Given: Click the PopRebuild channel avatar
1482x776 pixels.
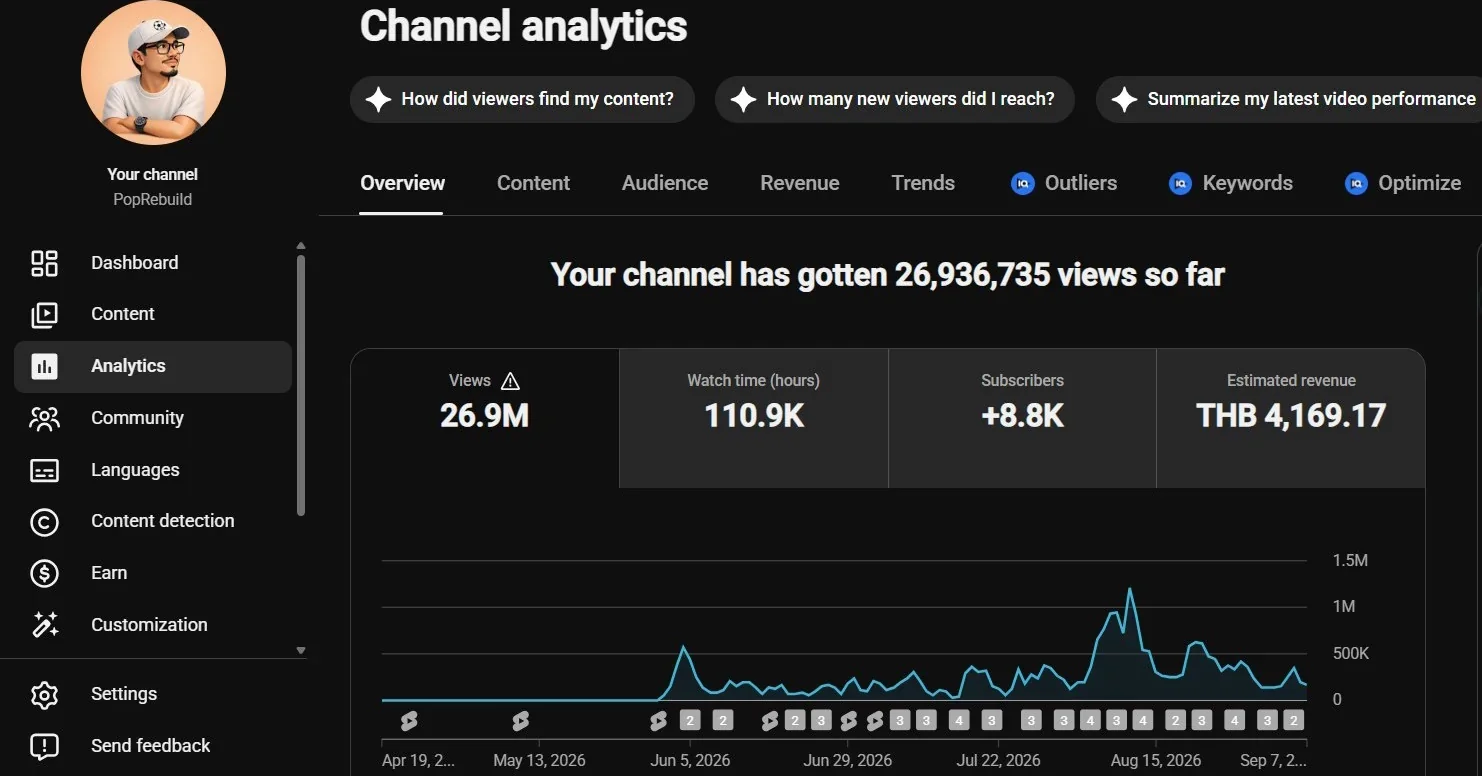Looking at the screenshot, I should (x=153, y=73).
